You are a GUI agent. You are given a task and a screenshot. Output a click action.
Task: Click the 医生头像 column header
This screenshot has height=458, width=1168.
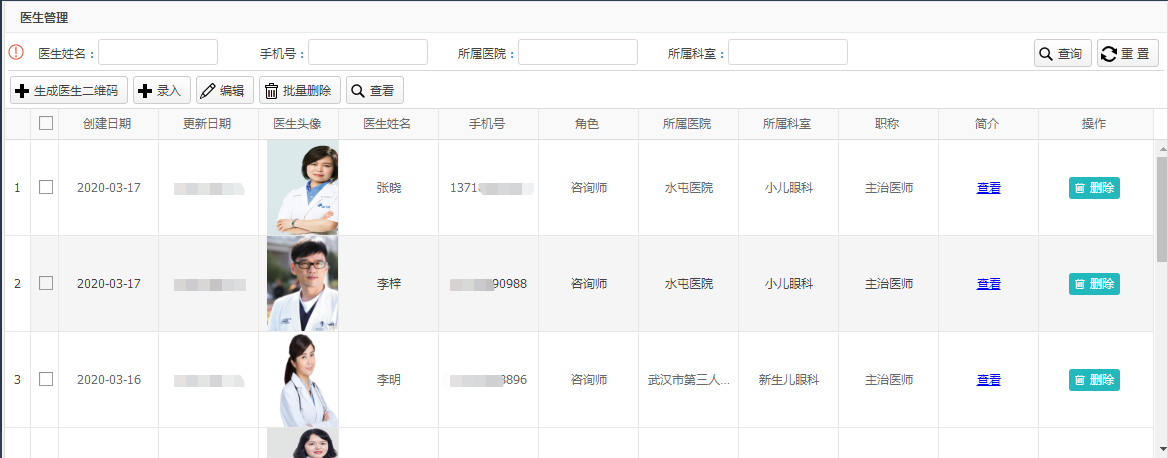coord(298,124)
